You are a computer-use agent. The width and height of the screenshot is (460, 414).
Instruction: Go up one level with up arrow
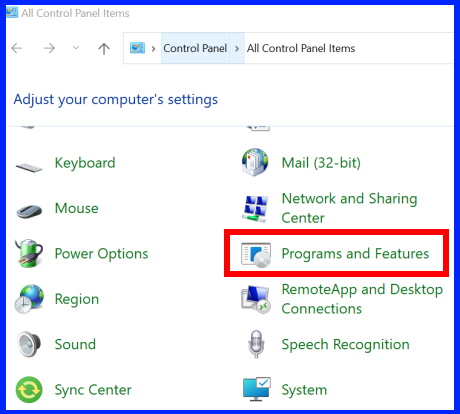point(104,49)
